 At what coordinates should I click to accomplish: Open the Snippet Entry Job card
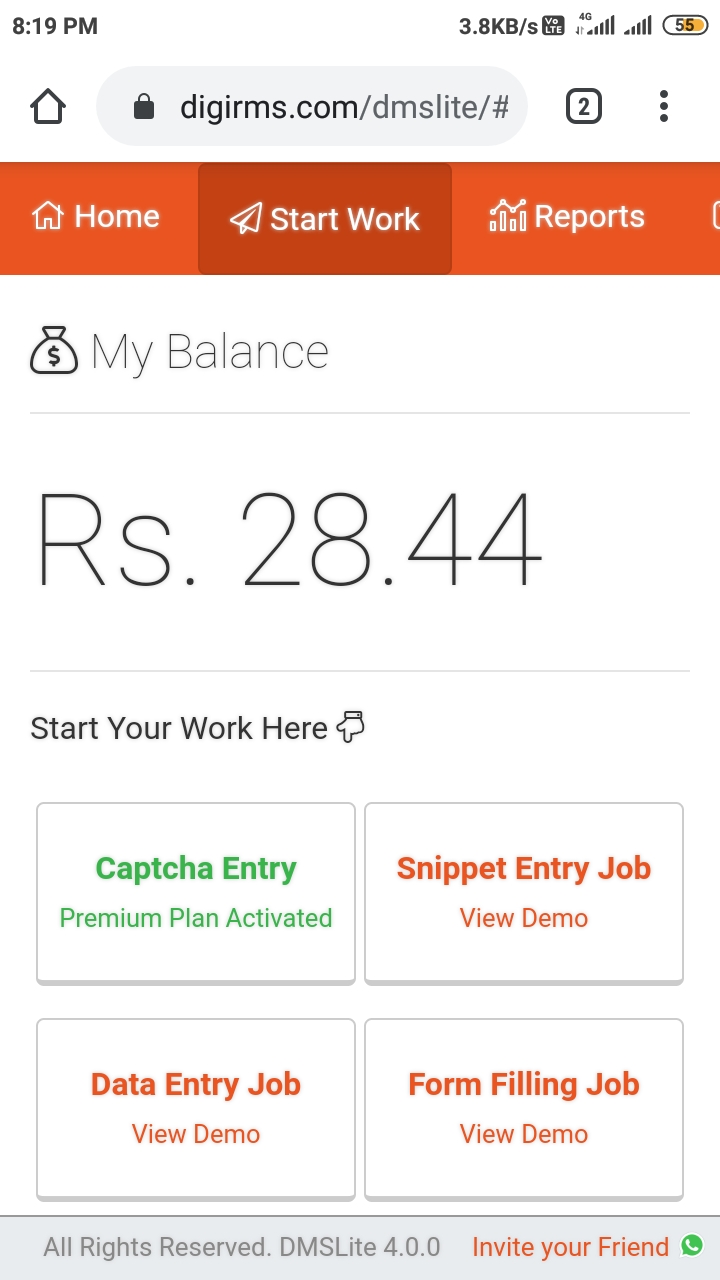(524, 892)
